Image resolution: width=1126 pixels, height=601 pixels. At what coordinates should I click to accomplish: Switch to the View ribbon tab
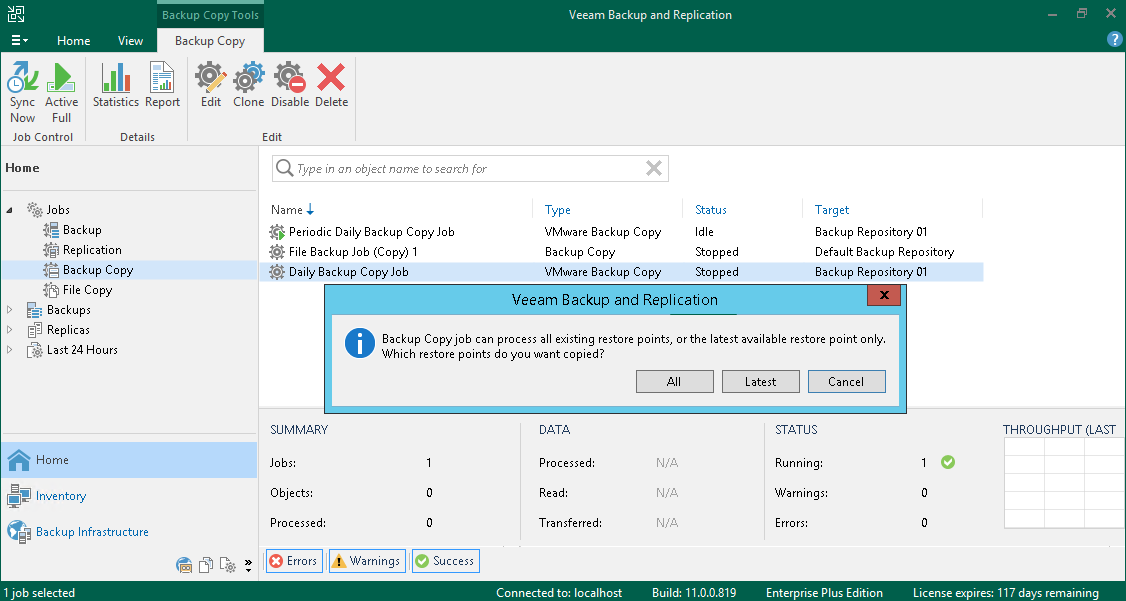click(x=130, y=41)
